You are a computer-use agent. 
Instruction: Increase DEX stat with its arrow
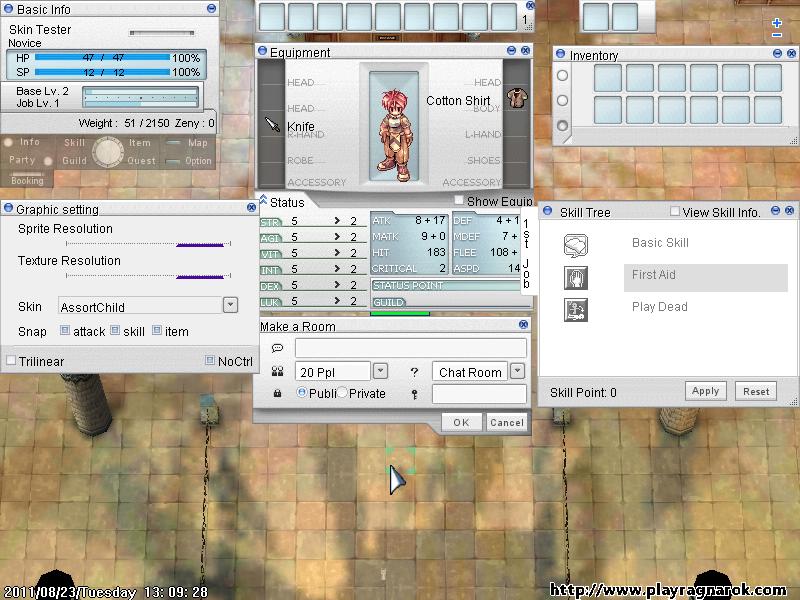337,285
